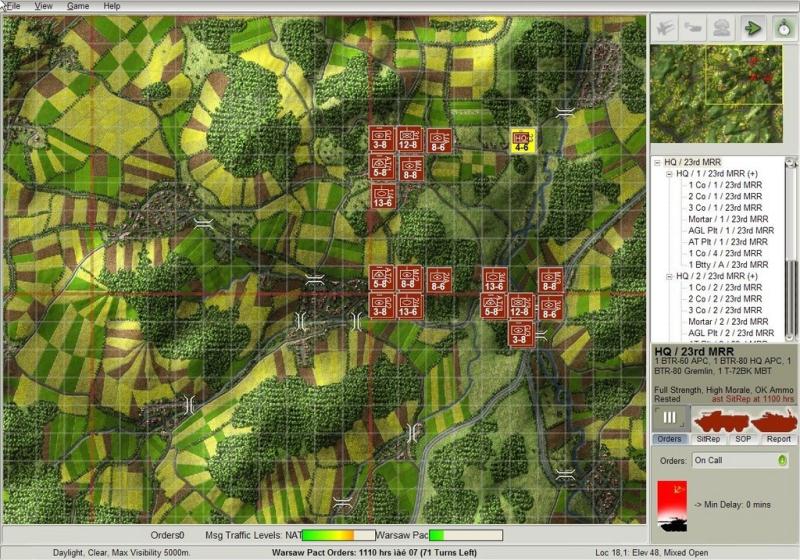
Task: Switch to the SOP tab
Action: click(x=741, y=439)
